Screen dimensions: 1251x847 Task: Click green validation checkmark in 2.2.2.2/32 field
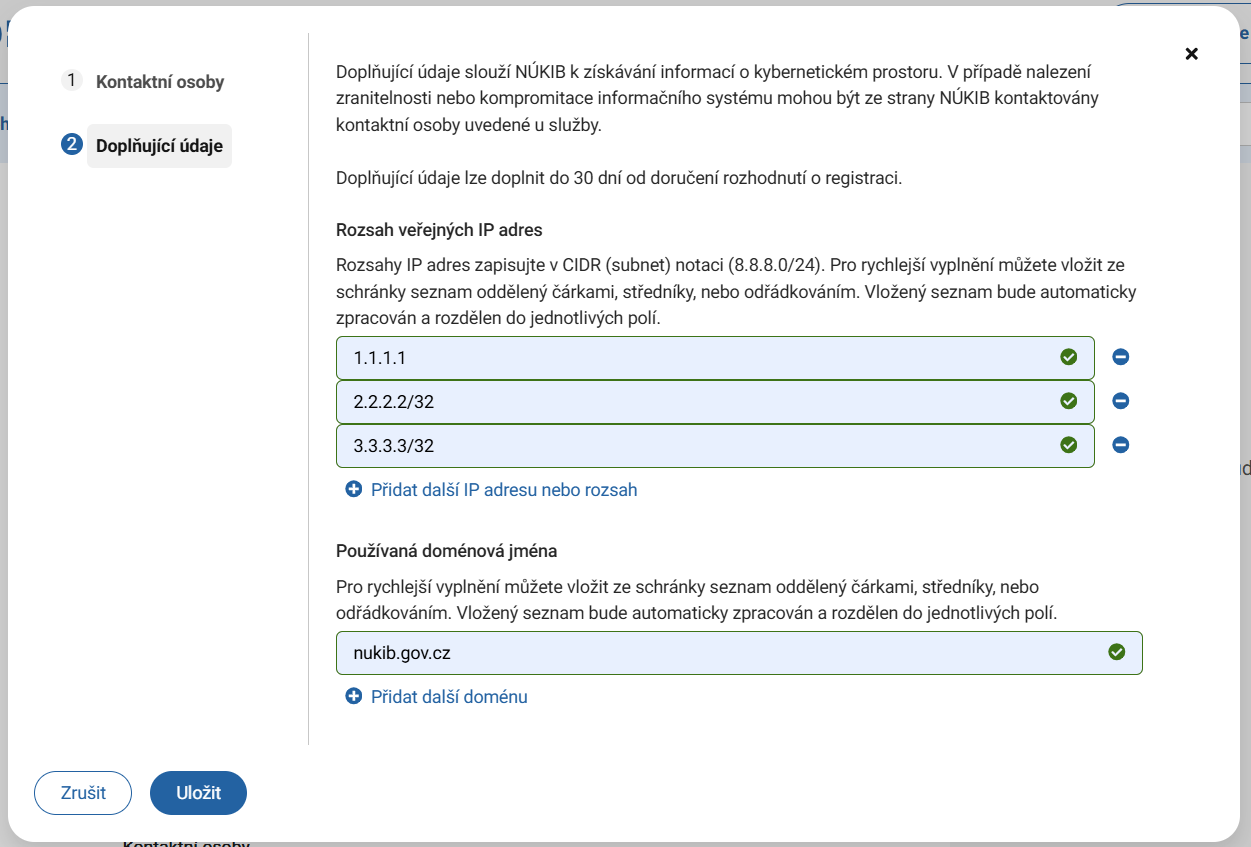[1068, 401]
